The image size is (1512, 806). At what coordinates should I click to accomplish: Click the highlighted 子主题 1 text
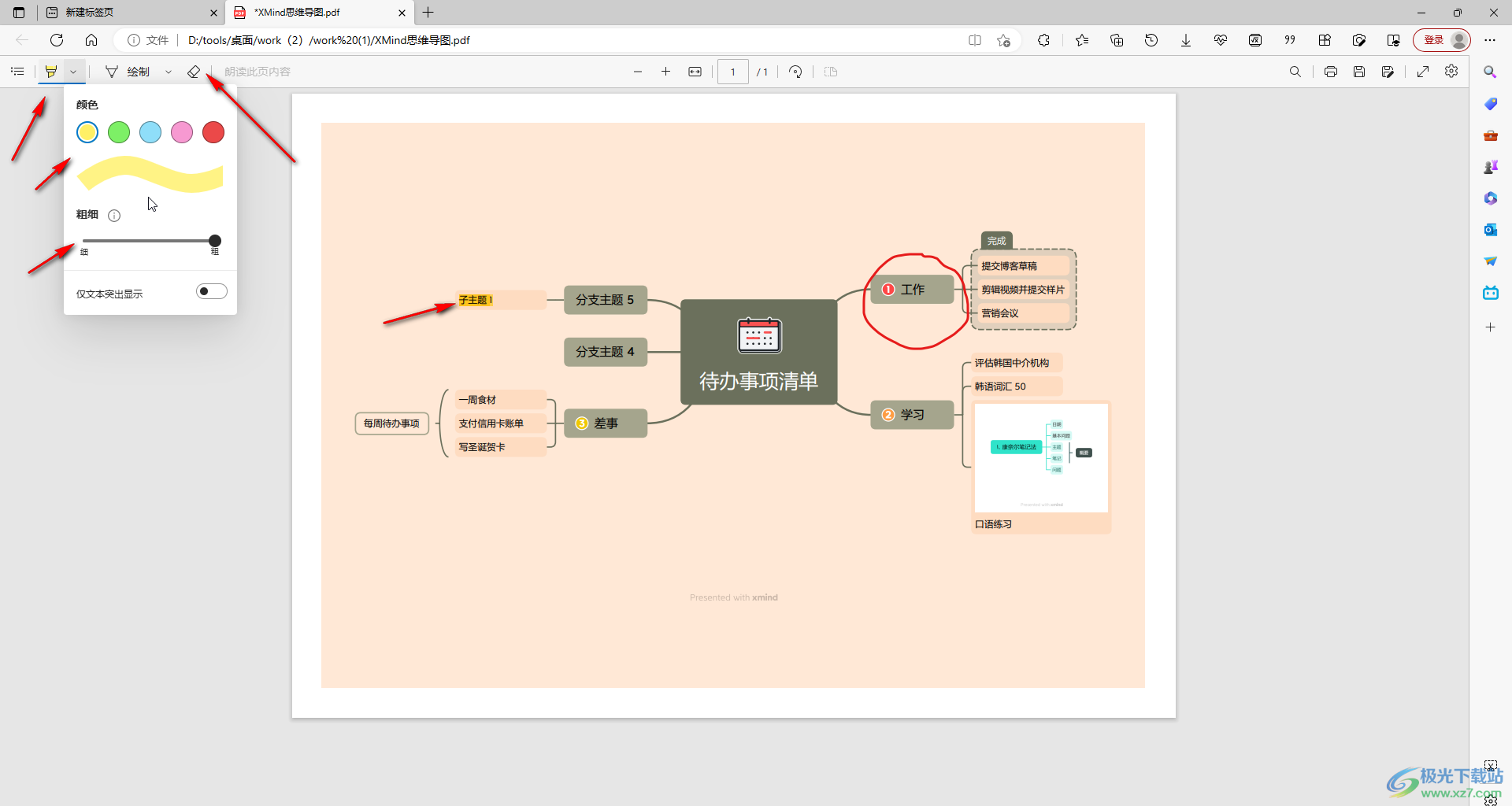[x=476, y=300]
